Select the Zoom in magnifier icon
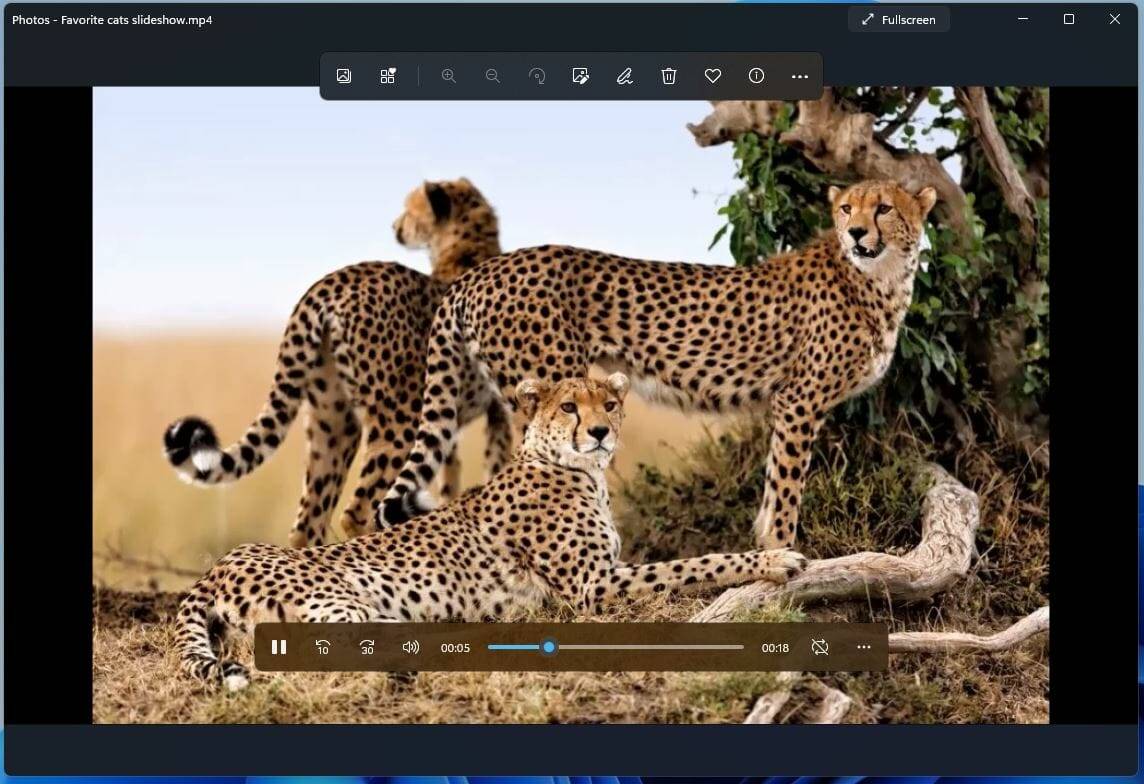Viewport: 1144px width, 784px height. click(x=449, y=75)
